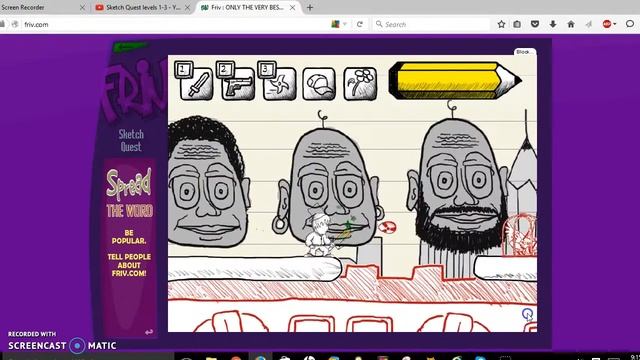Click the yellow pencil energy meter
Screen dimensions: 640x360
click(455, 80)
